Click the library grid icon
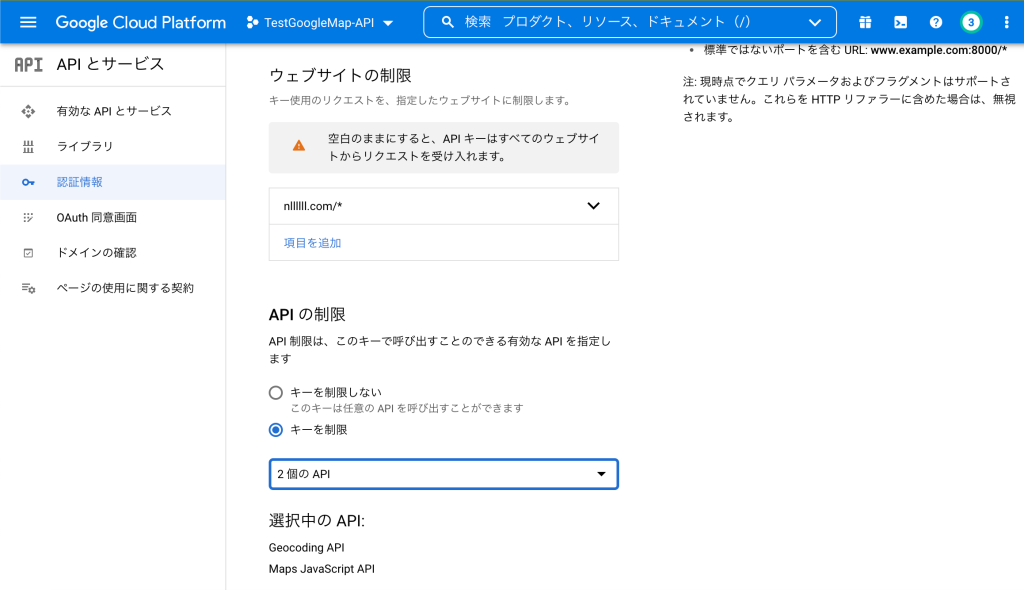1024x590 pixels. (x=28, y=146)
